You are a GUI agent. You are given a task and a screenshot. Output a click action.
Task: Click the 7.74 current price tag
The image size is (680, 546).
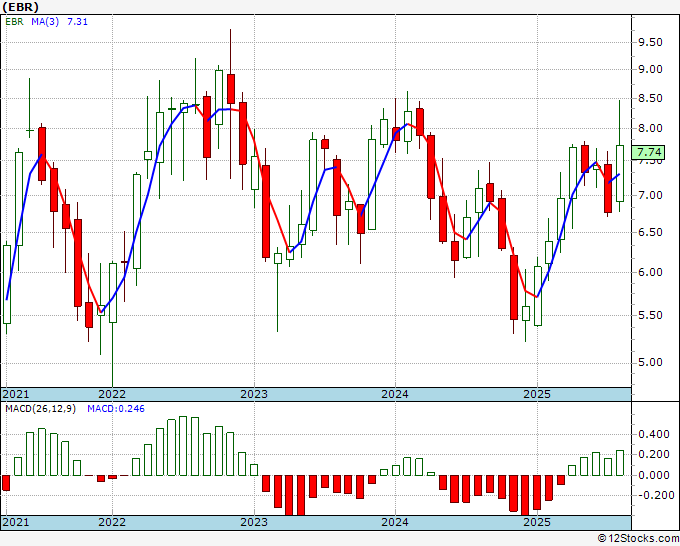coord(649,152)
